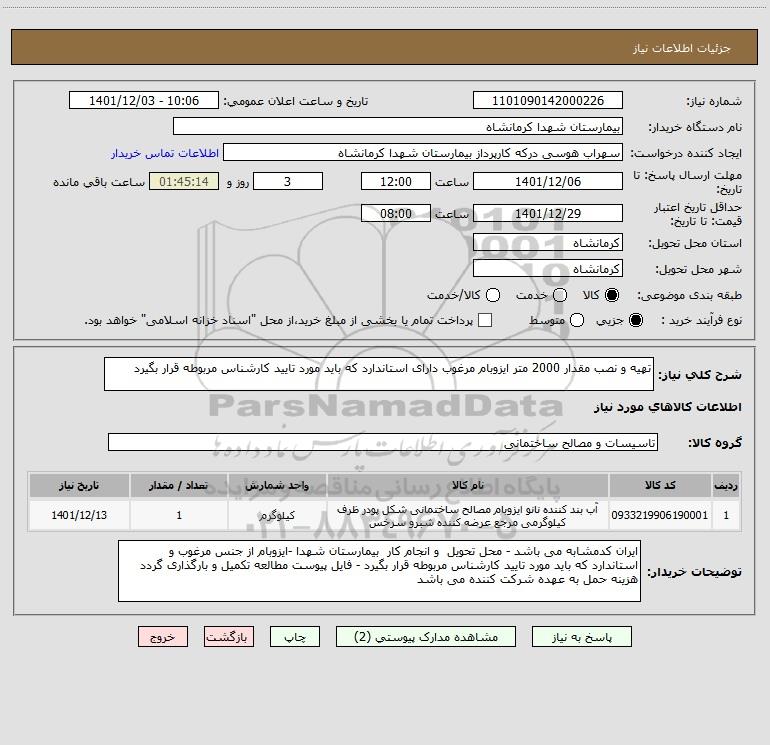This screenshot has height=745, width=770.
Task: Click the delivery province field استان کرمانشاه
Action: pyautogui.click(x=548, y=242)
